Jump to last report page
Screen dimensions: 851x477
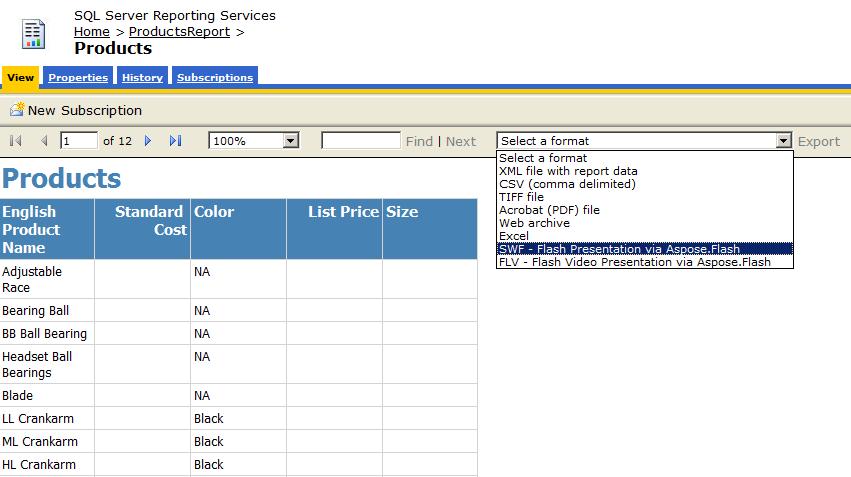175,141
